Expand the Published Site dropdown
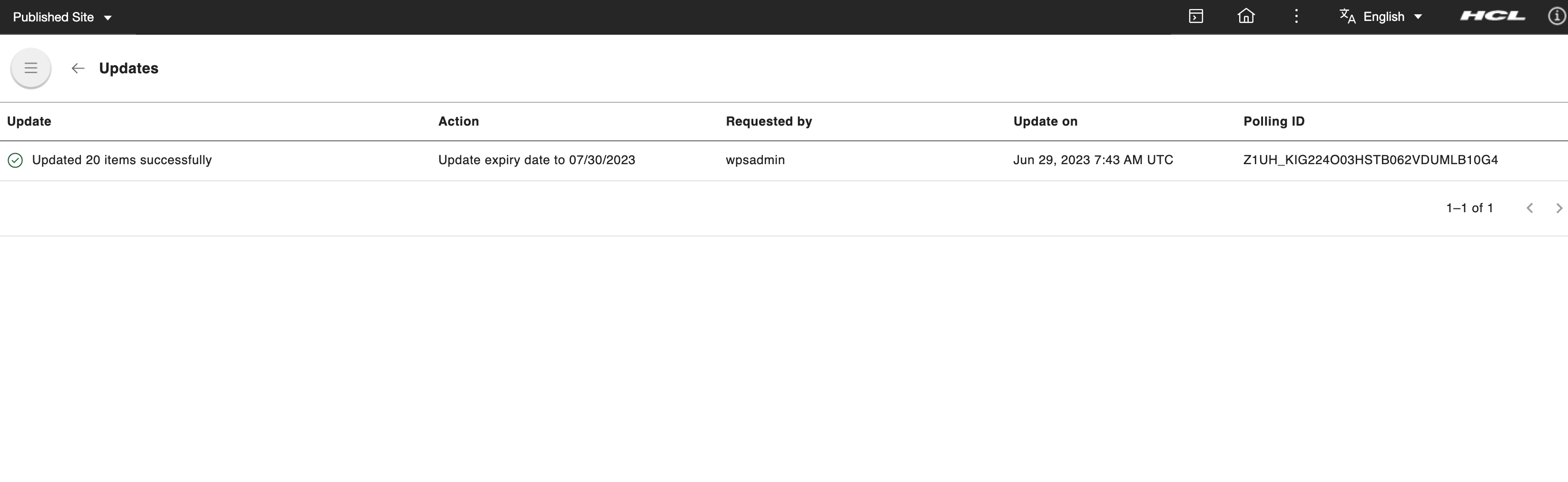Screen dimensions: 1568x482 pyautogui.click(x=62, y=17)
